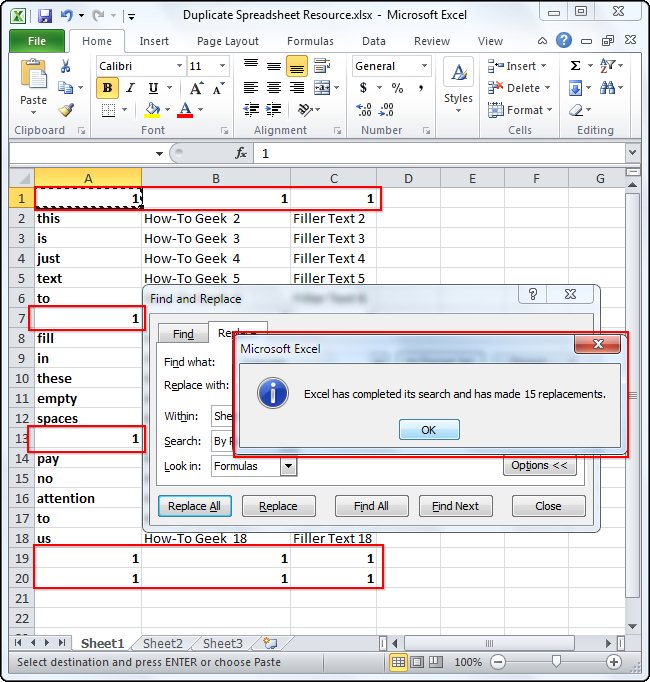This screenshot has width=650, height=682.
Task: Click the AutoSum sigma icon
Action: [x=576, y=66]
